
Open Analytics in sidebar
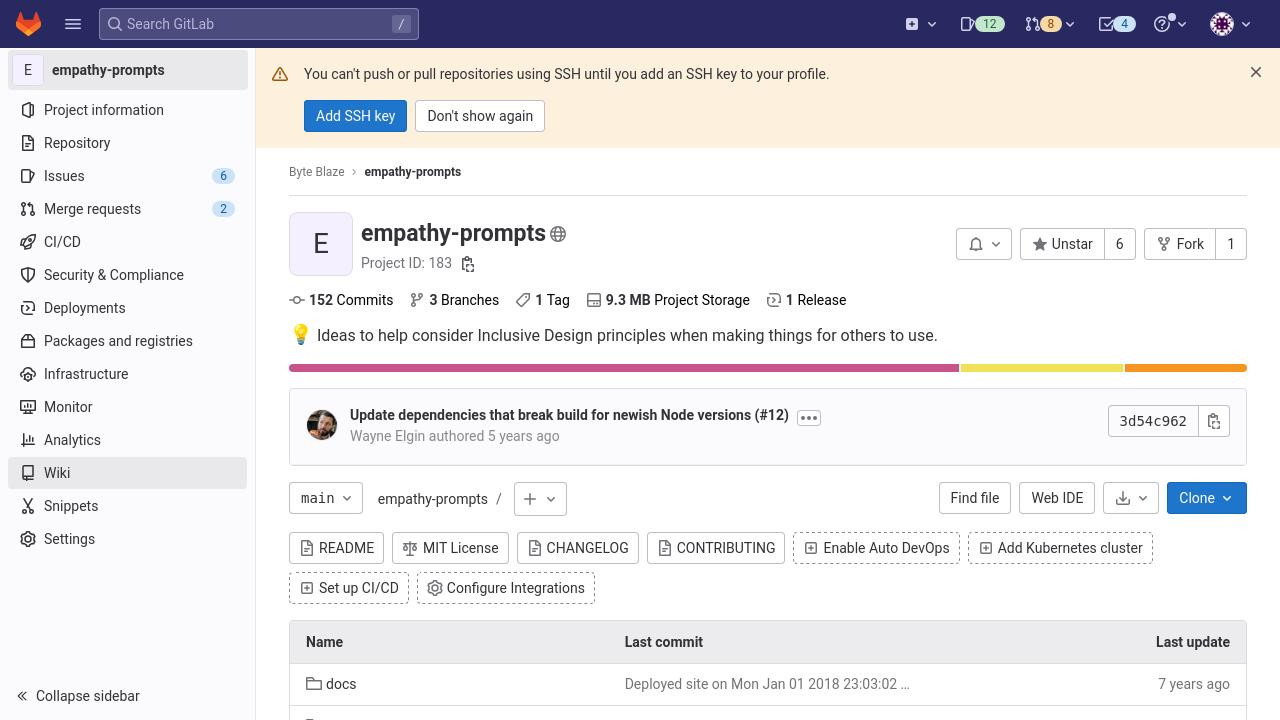click(128, 440)
